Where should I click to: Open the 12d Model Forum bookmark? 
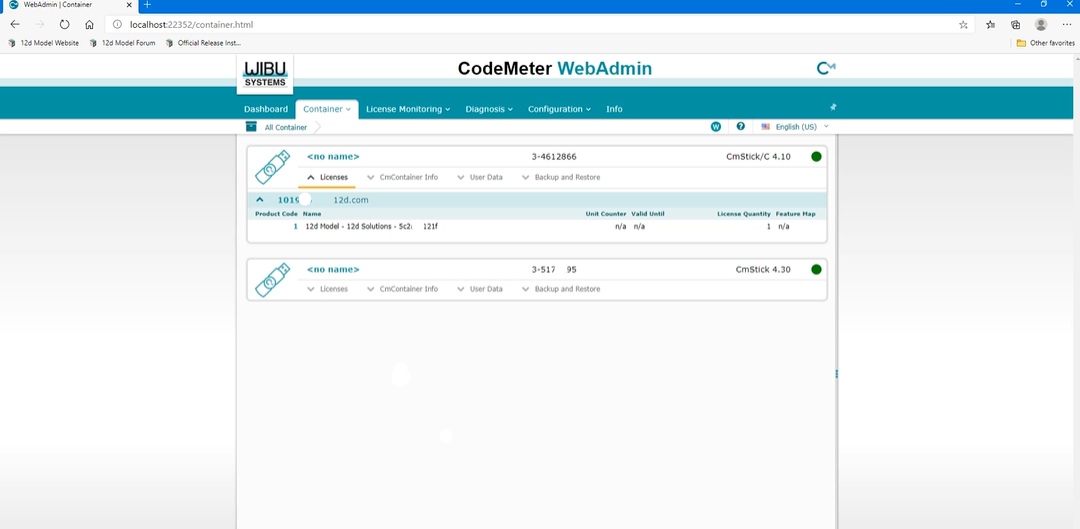coord(123,43)
